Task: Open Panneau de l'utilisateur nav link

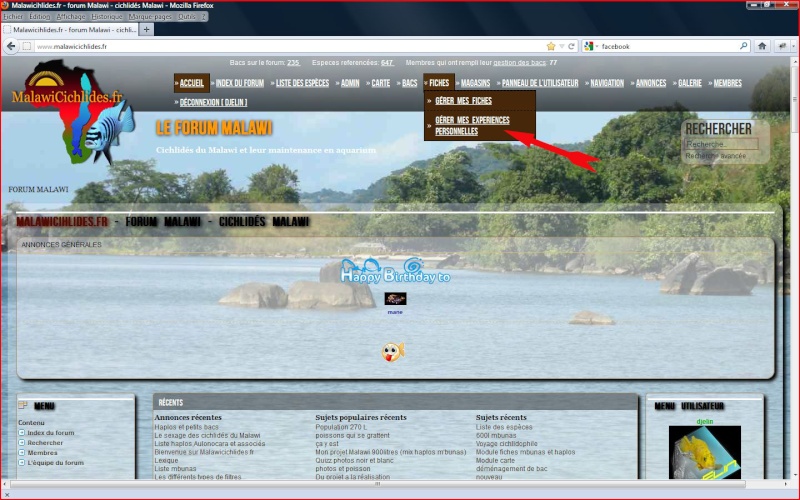Action: point(540,83)
